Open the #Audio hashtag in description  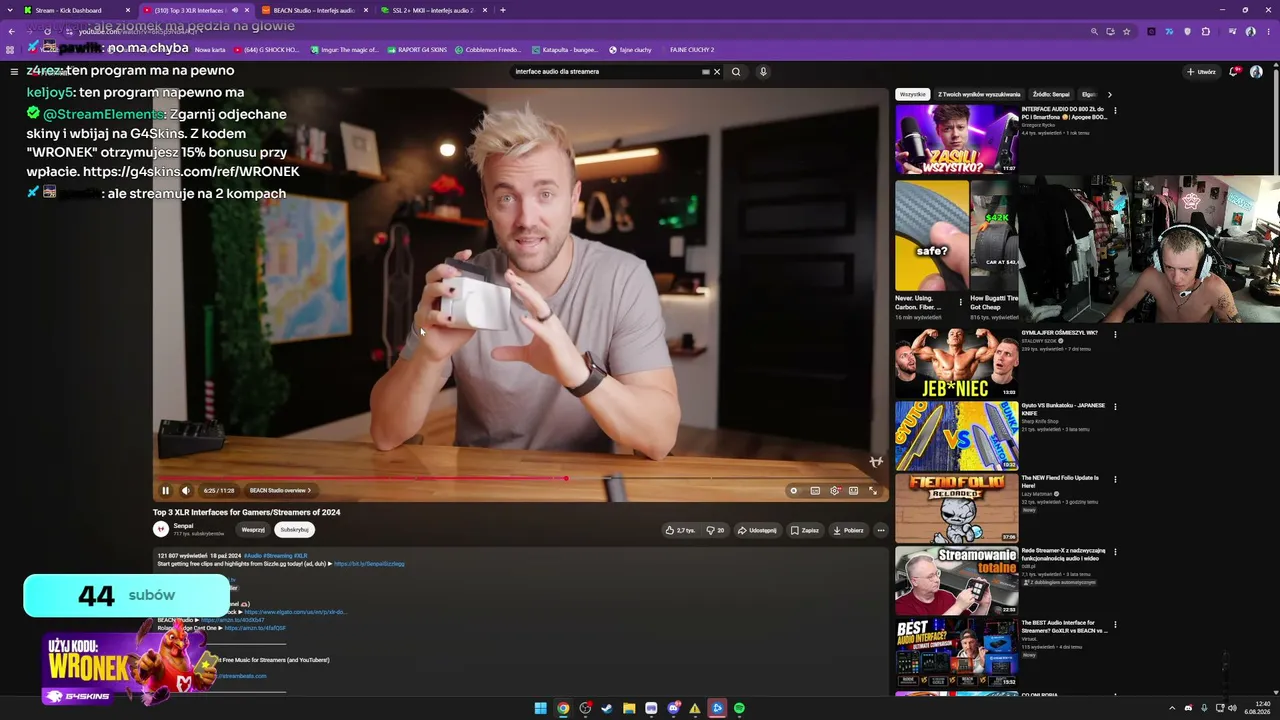255,556
